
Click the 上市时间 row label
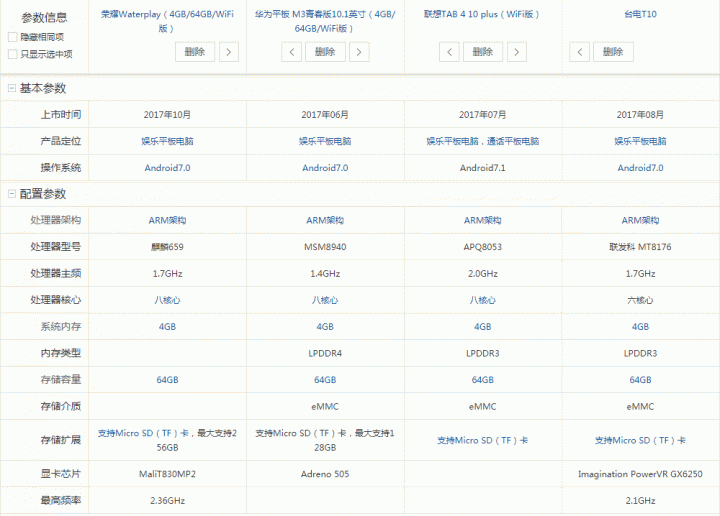point(61,115)
